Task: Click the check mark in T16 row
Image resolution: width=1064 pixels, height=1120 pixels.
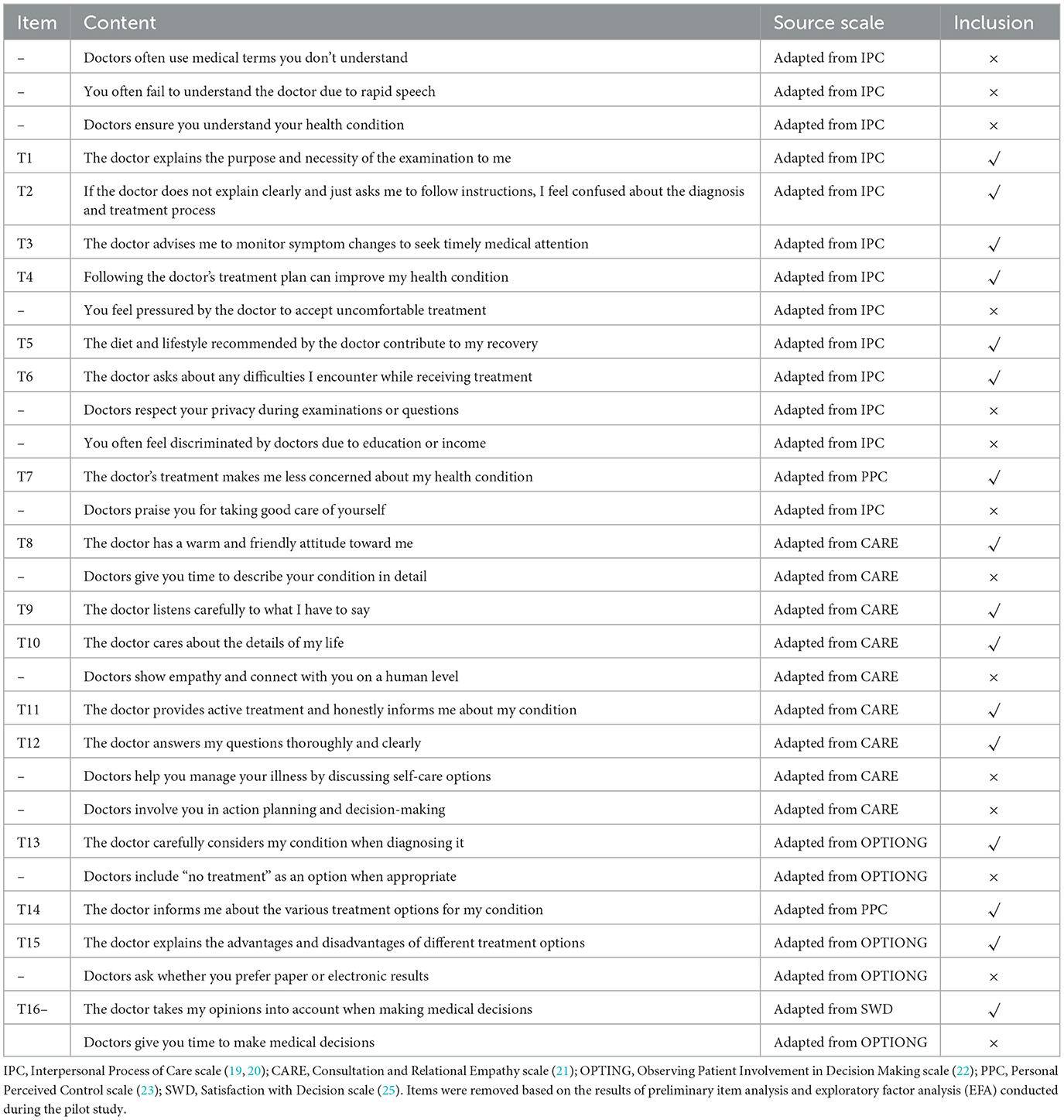Action: [x=994, y=1010]
